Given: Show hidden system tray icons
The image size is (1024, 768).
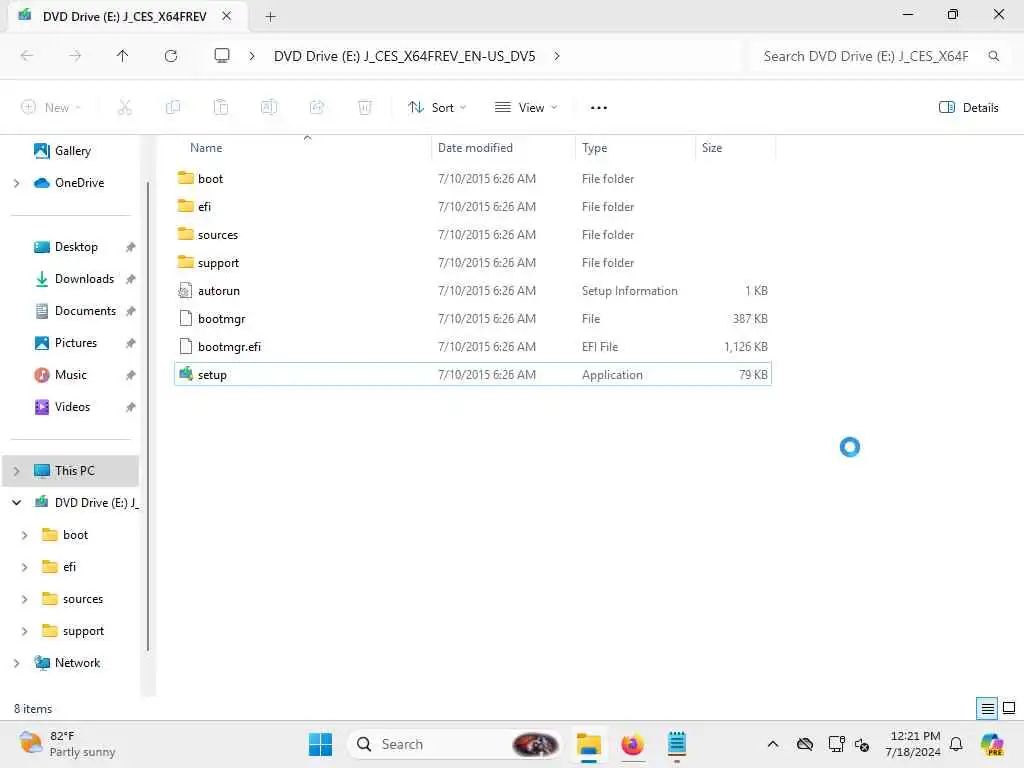Looking at the screenshot, I should 773,744.
